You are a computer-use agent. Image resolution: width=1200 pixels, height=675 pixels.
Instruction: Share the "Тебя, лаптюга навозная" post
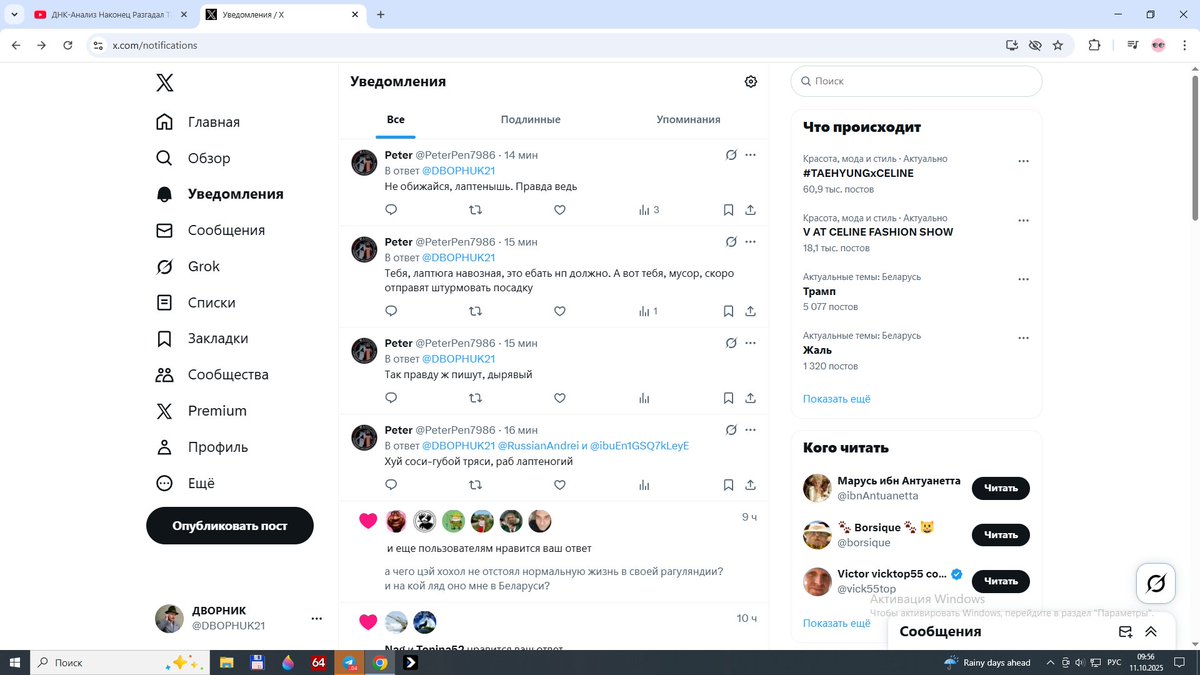[750, 311]
